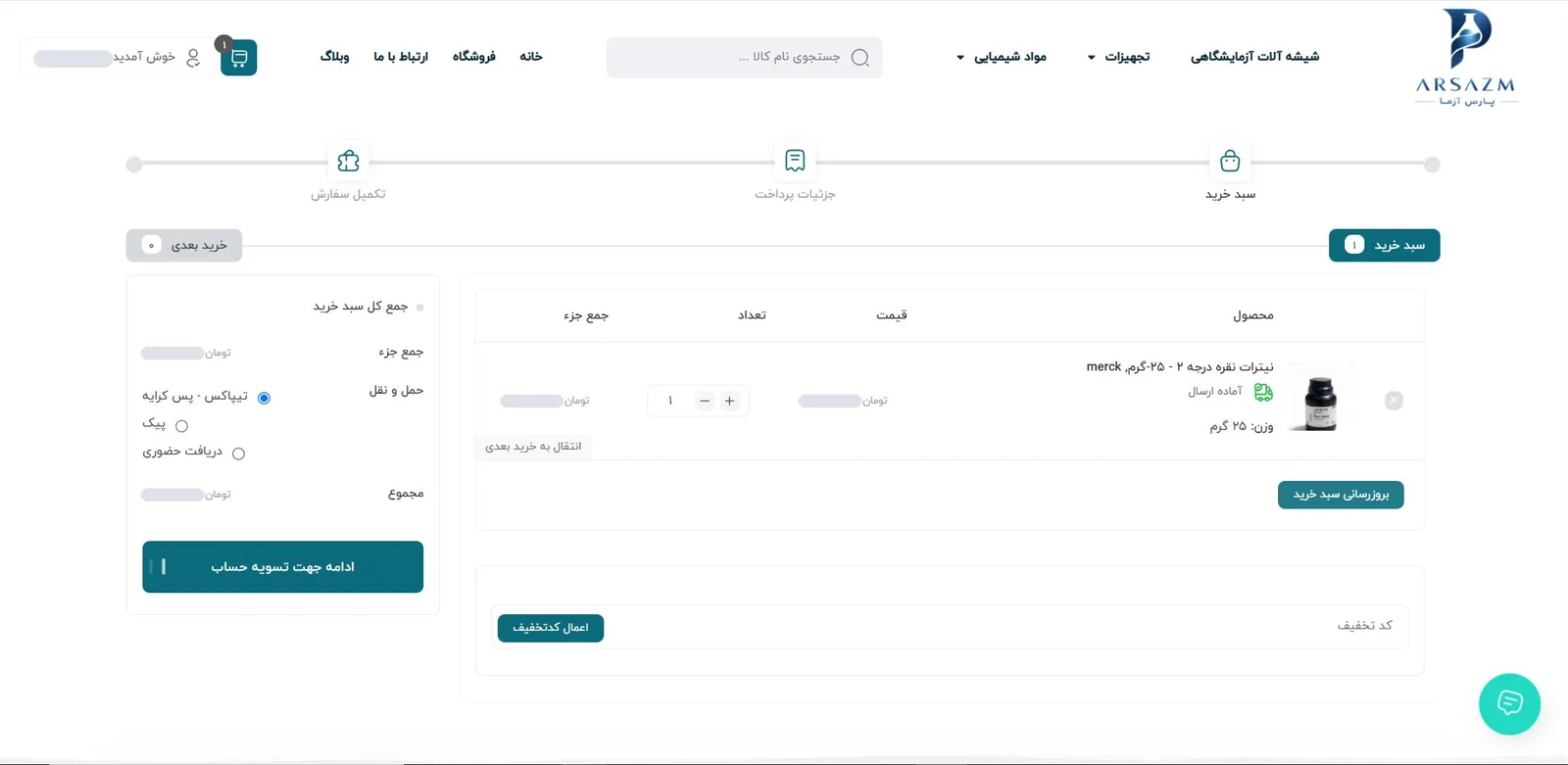1568x765 pixels.
Task: Open the silver nitrate merck product link
Action: point(1180,366)
